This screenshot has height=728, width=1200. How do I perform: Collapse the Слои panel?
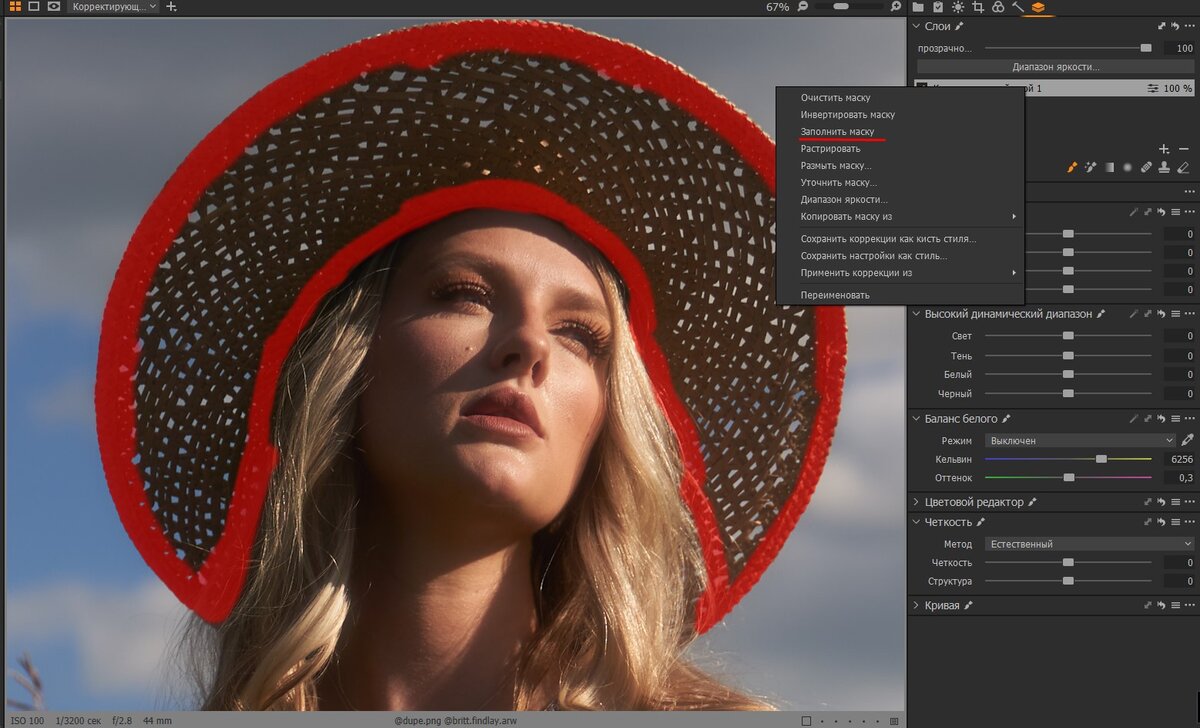pos(917,27)
